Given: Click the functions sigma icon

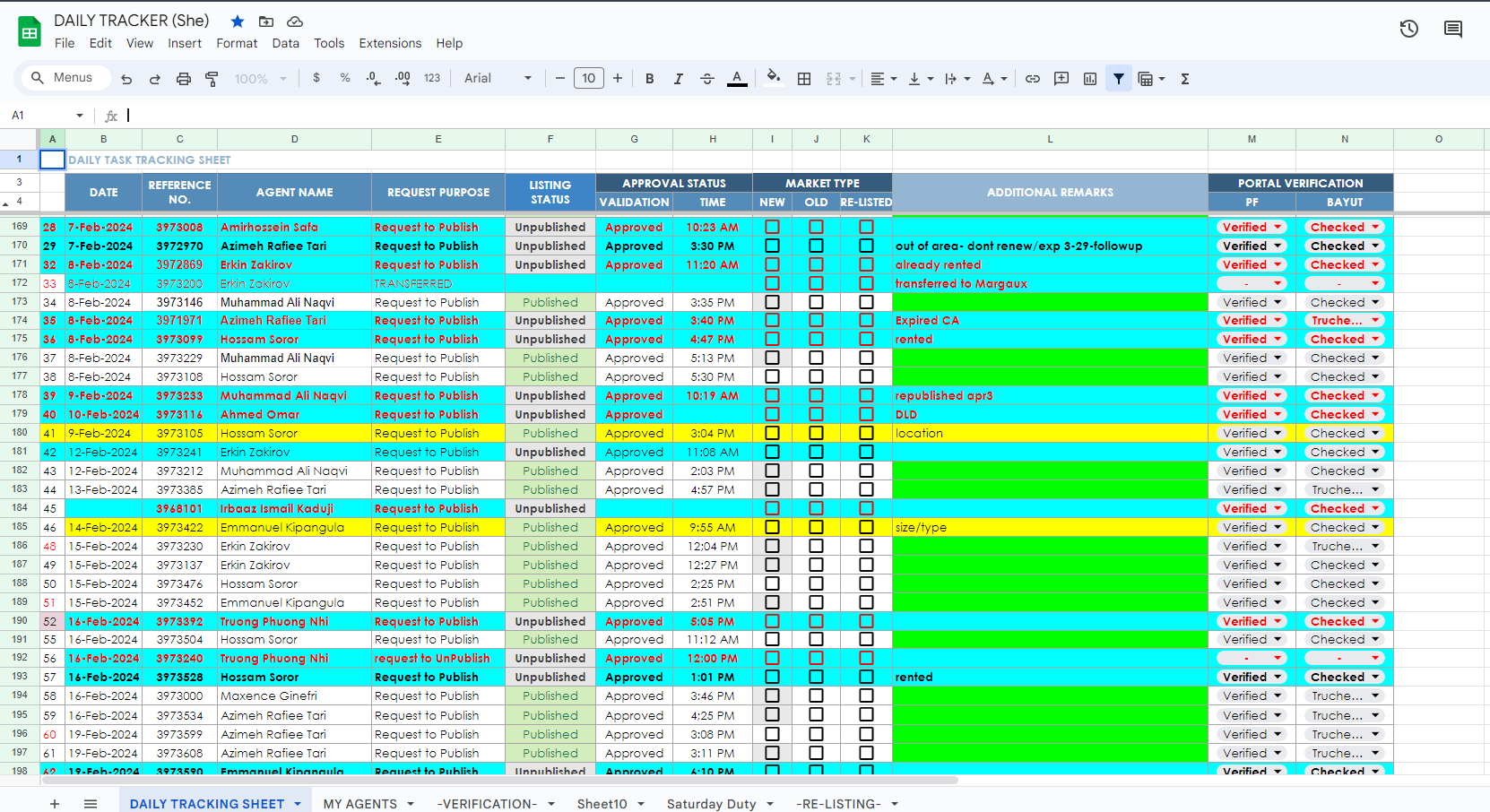Looking at the screenshot, I should click(x=1185, y=79).
